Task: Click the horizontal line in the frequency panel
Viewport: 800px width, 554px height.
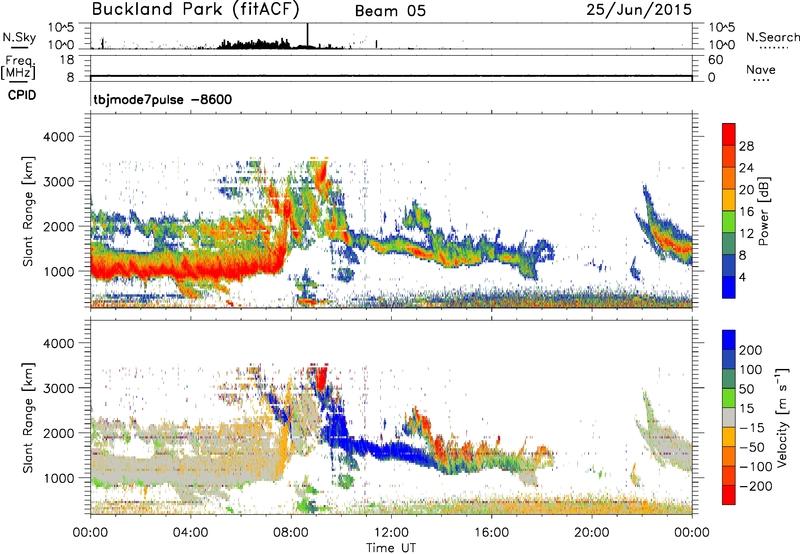Action: (x=391, y=77)
